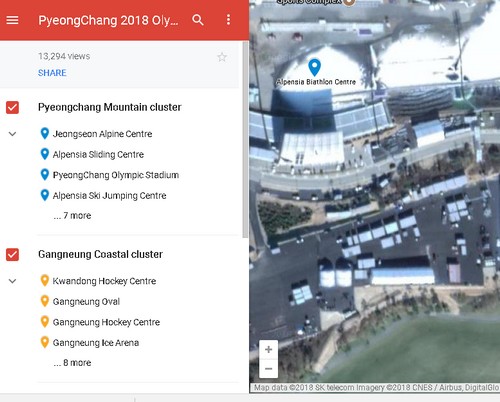Image resolution: width=500 pixels, height=402 pixels.
Task: Click the Gangneung Coastal cluster heading
Action: tap(100, 254)
